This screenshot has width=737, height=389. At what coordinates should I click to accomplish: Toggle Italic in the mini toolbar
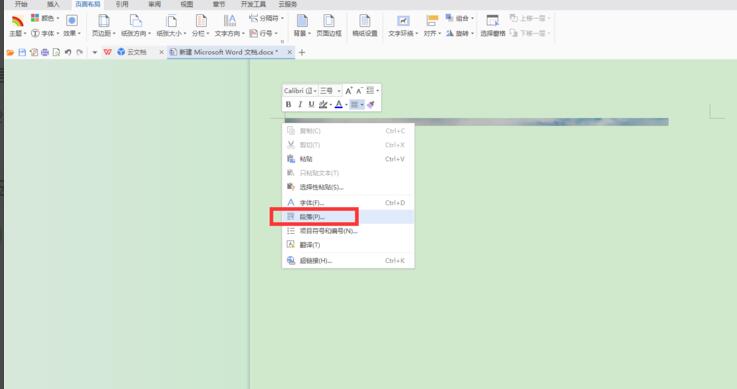(300, 104)
